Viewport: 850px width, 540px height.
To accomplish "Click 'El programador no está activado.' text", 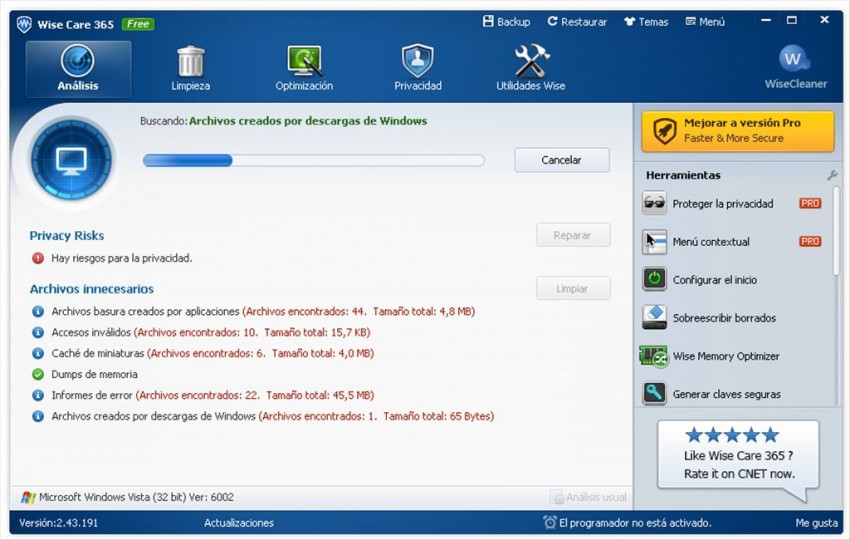I will coord(635,523).
